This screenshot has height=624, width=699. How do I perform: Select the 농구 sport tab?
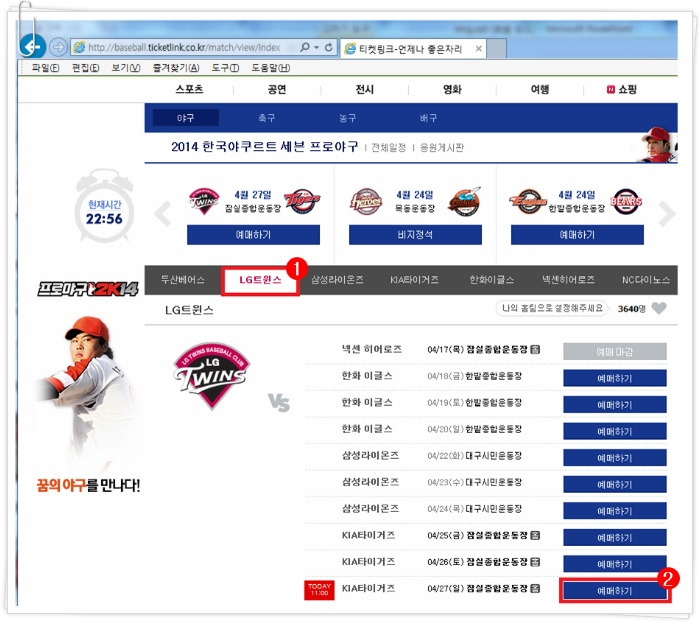[x=347, y=118]
